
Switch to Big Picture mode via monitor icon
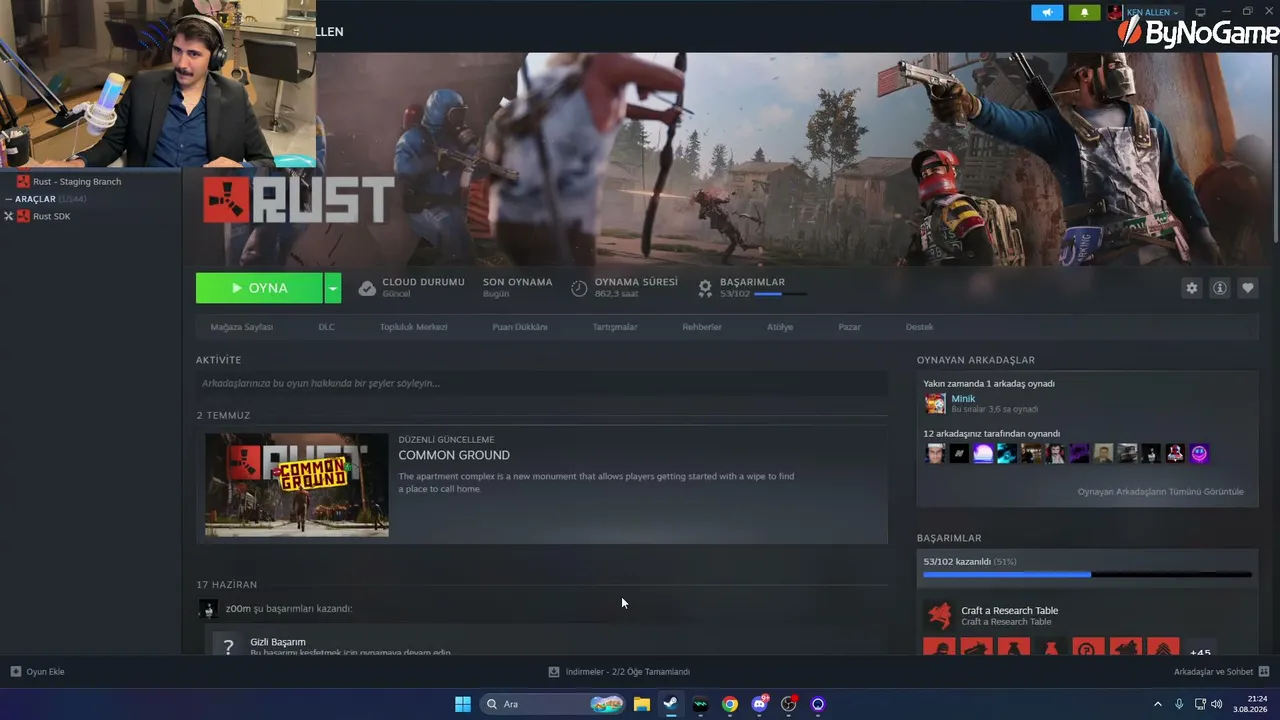pyautogui.click(x=1201, y=12)
